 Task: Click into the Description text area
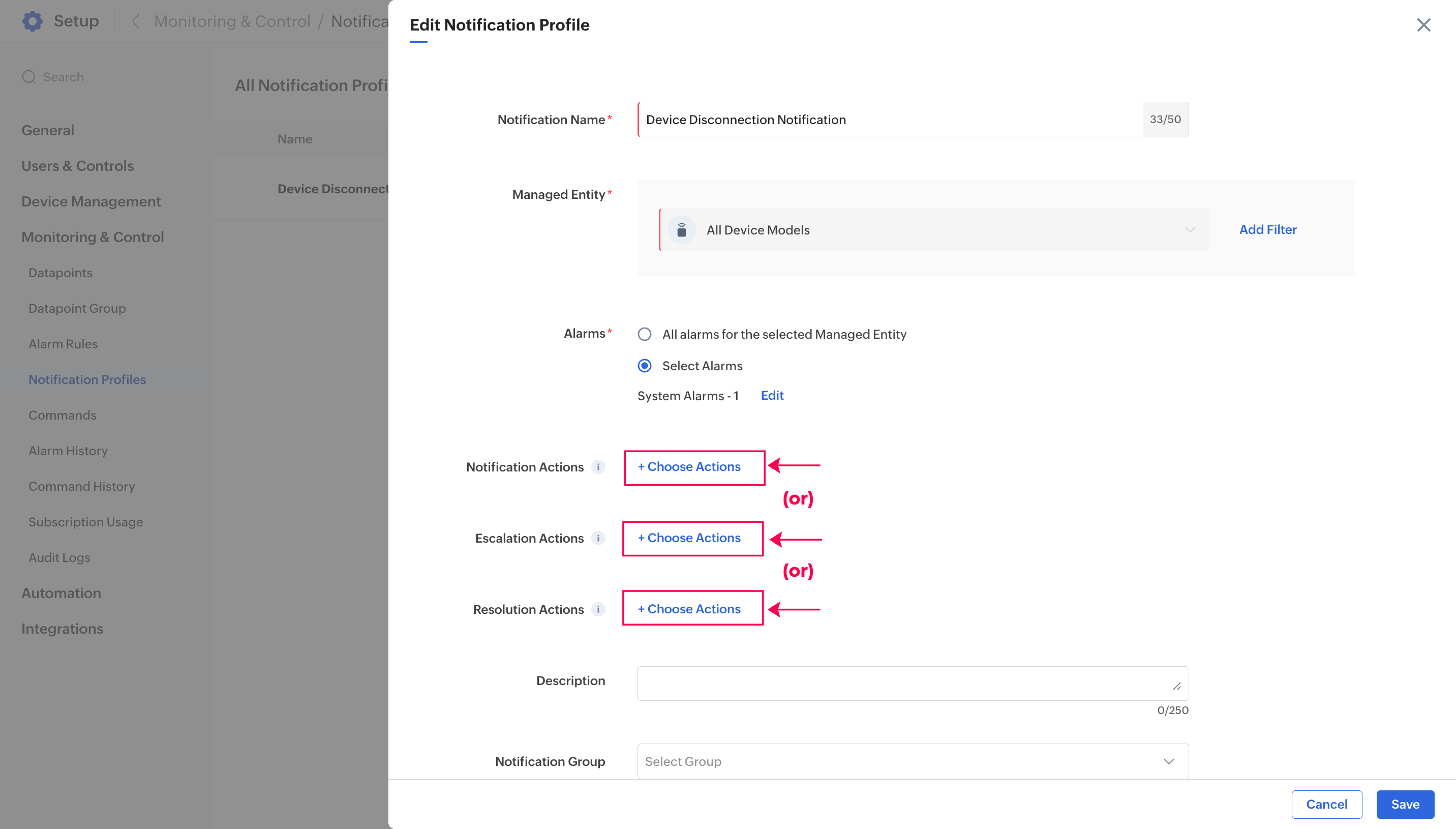pos(905,683)
